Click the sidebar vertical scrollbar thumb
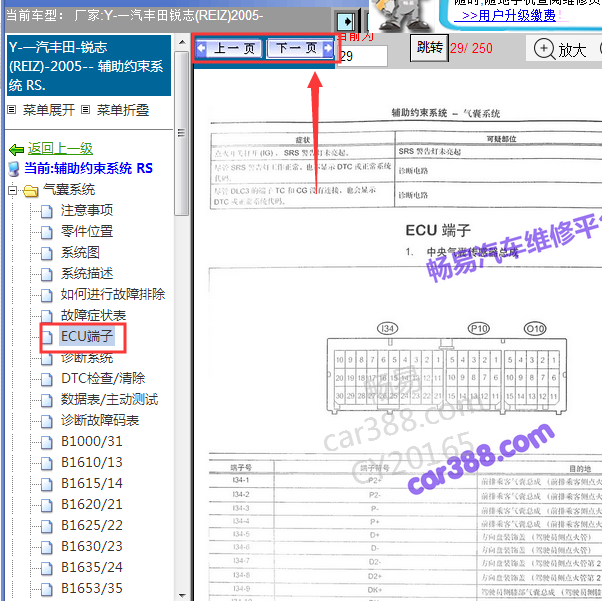602x601 pixels. (x=182, y=133)
